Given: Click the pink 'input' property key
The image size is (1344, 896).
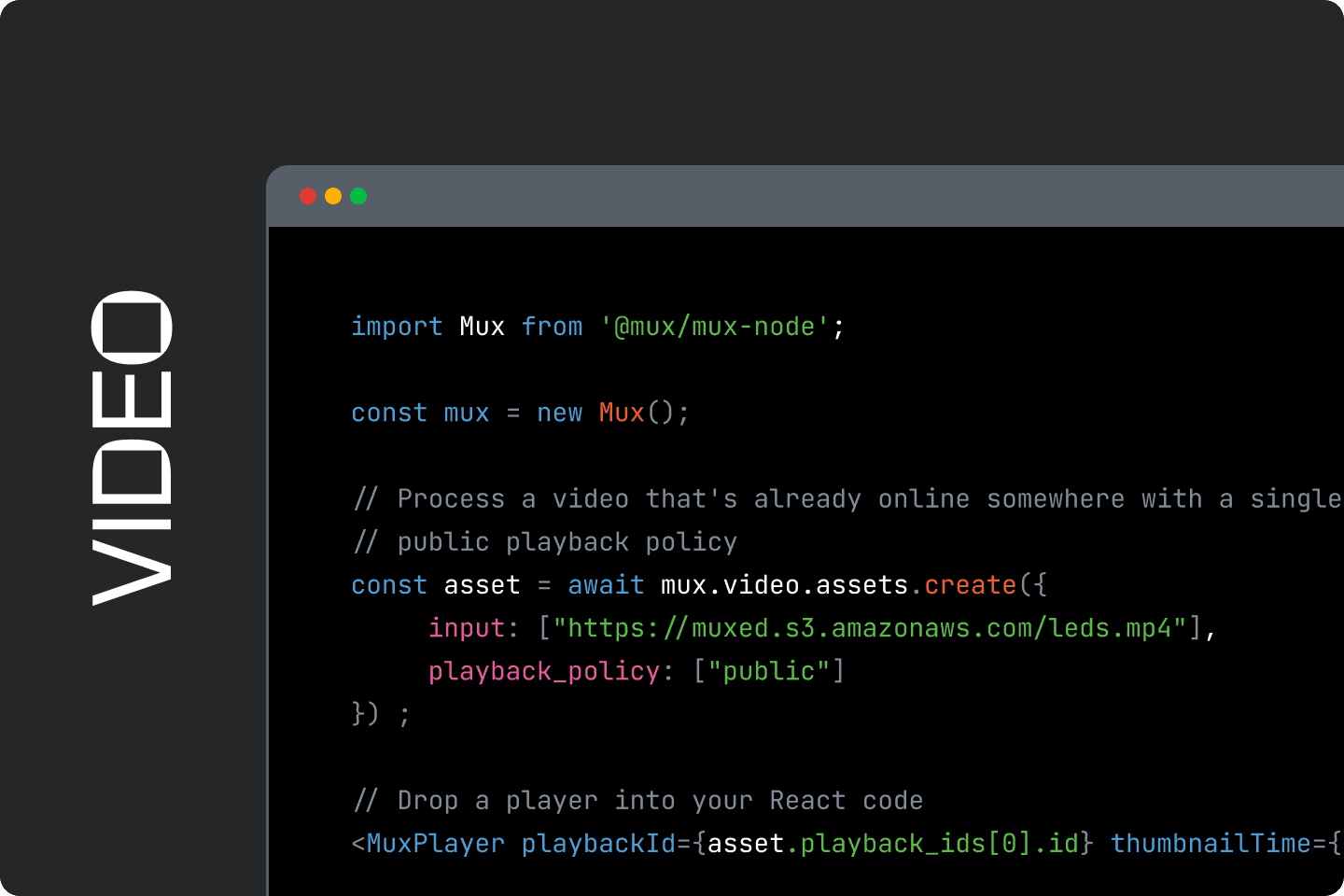Looking at the screenshot, I should pos(466,628).
